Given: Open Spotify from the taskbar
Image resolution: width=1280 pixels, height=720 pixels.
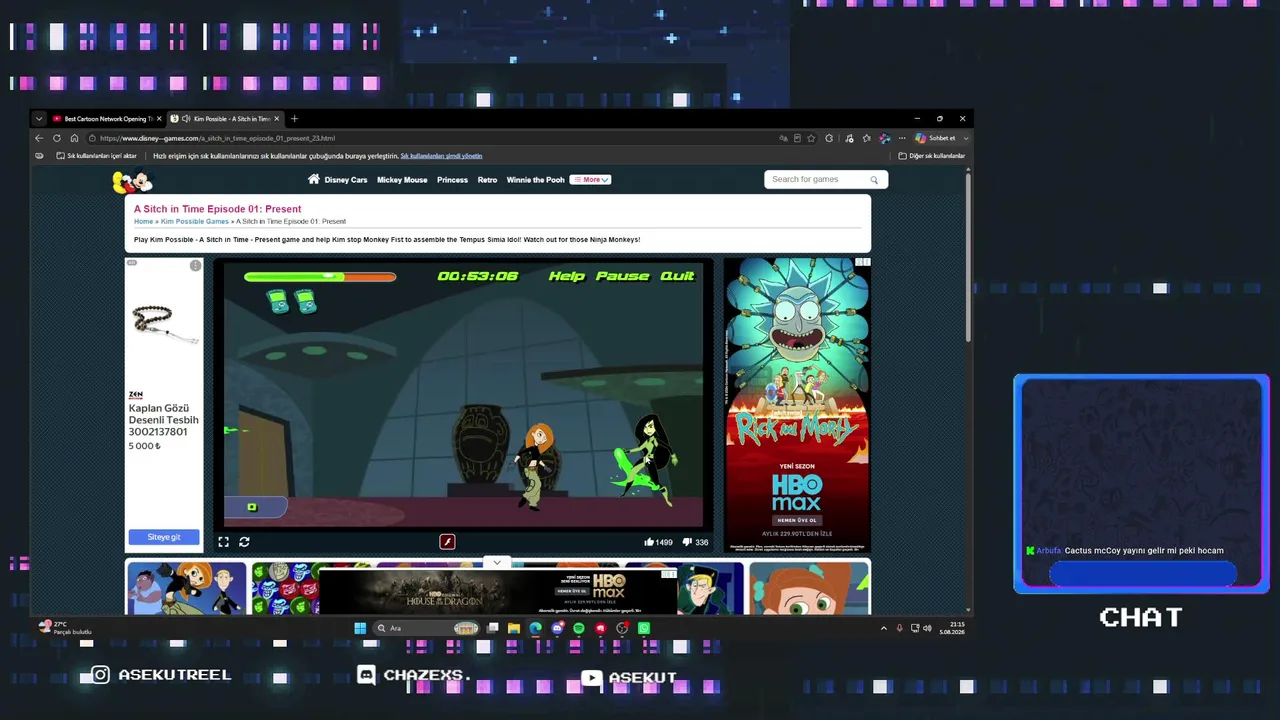Looking at the screenshot, I should (x=579, y=628).
